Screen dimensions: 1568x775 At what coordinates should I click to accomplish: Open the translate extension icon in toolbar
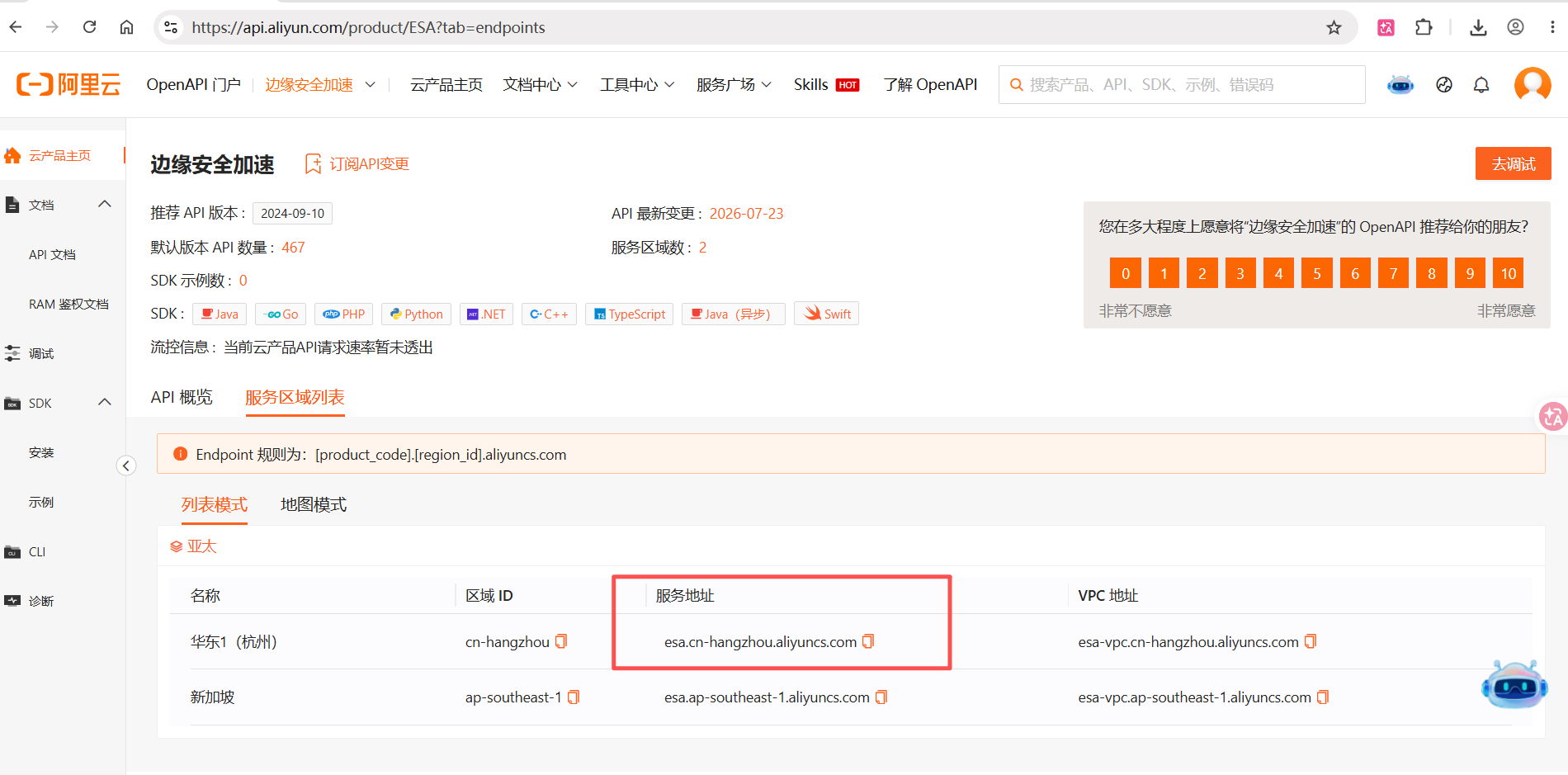[x=1386, y=27]
